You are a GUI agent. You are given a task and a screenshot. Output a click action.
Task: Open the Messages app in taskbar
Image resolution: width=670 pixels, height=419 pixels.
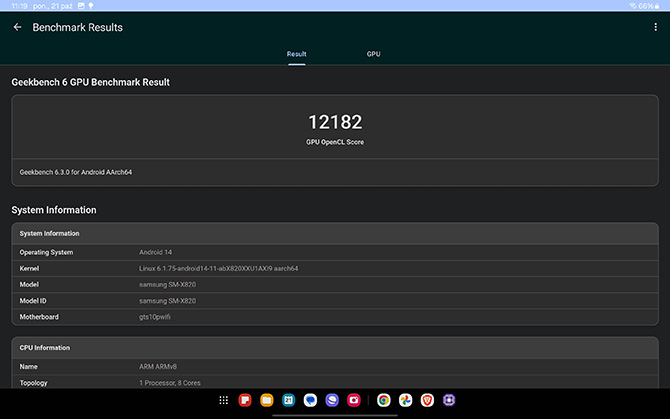click(x=310, y=400)
